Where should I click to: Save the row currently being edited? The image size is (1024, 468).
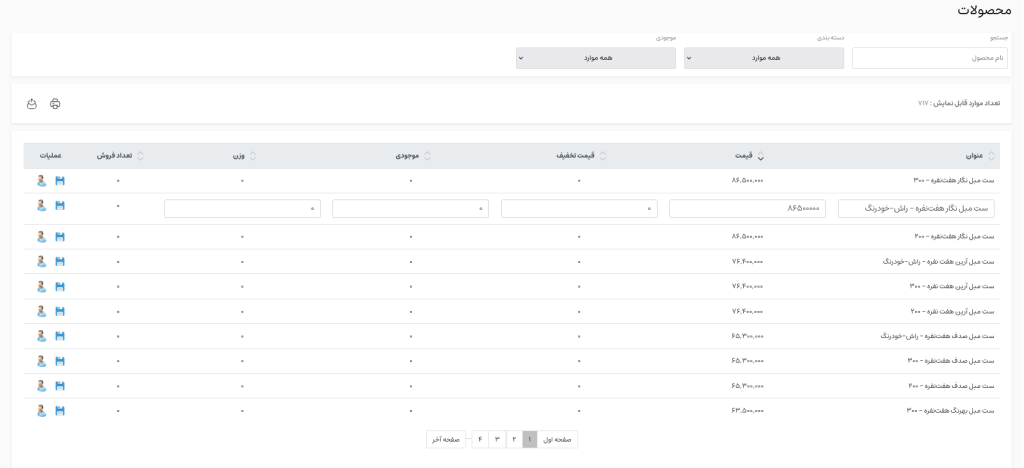click(60, 206)
